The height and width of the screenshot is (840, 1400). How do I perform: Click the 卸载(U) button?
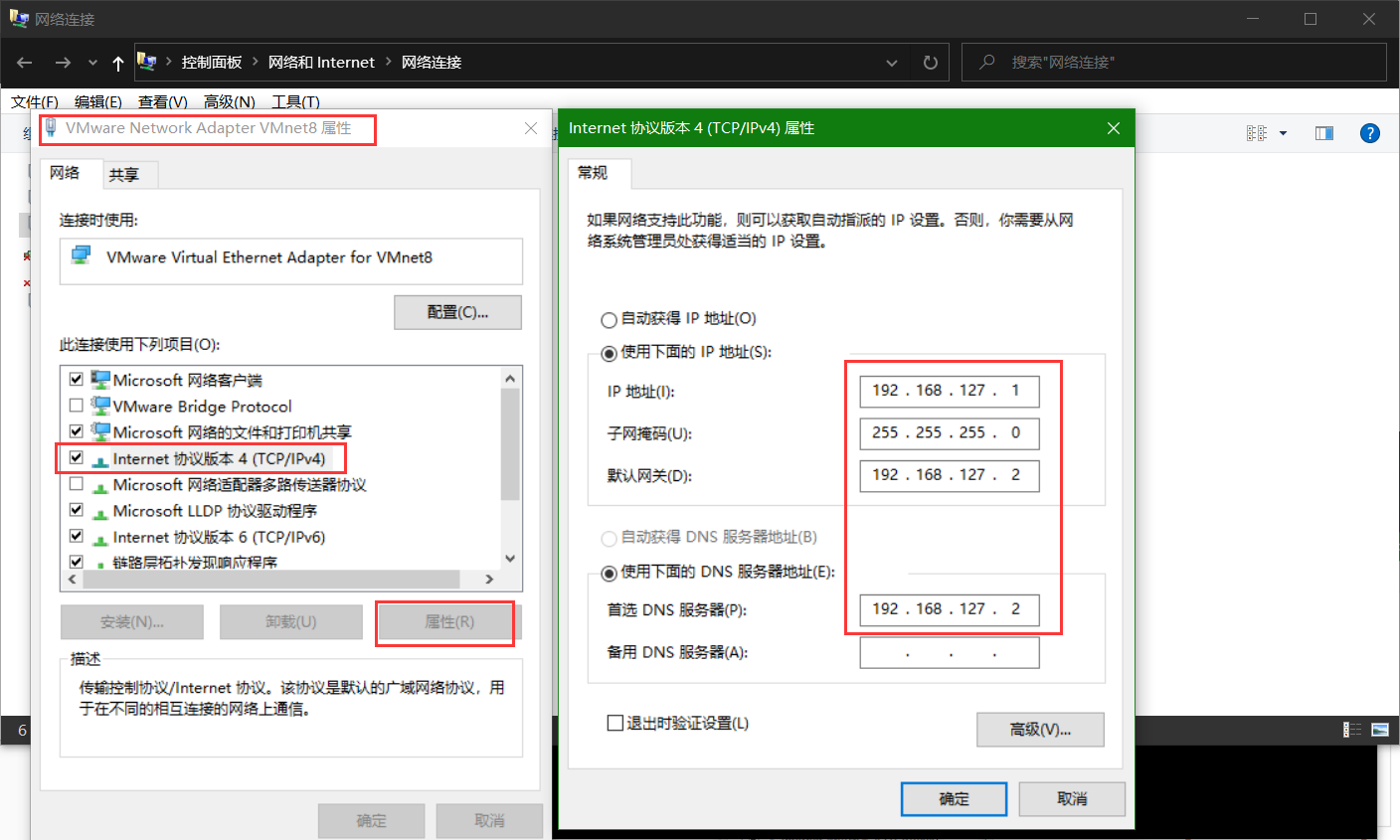tap(291, 622)
